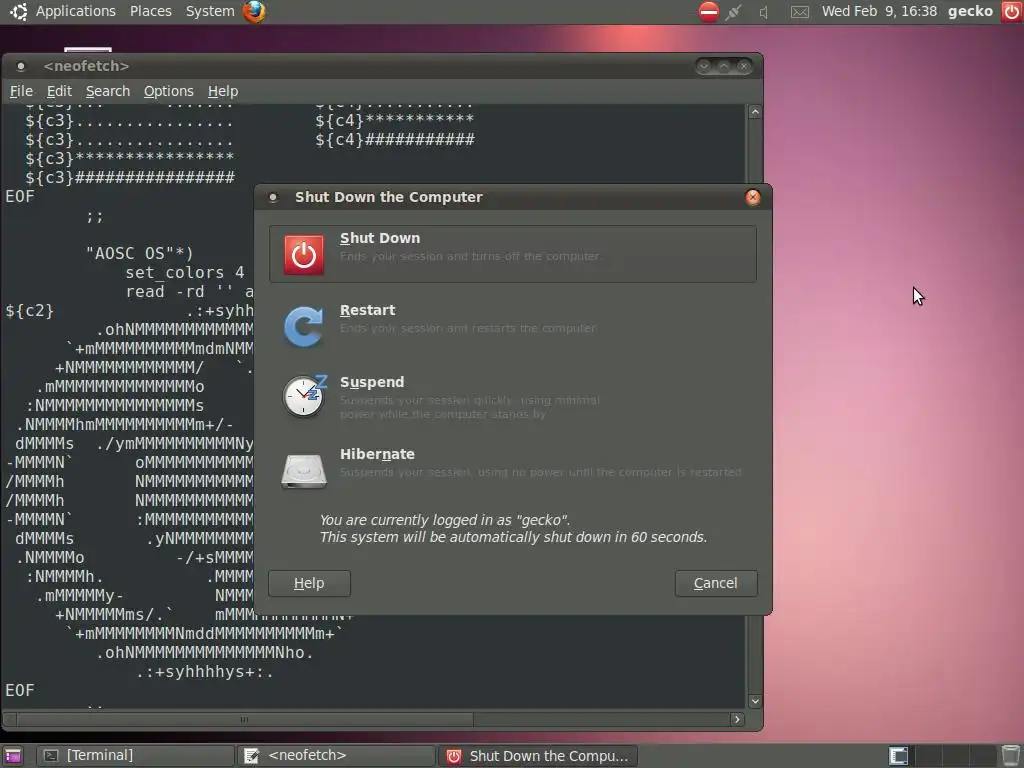Screen dimensions: 1024x768
Task: Switch to neofetch taskbar entry
Action: coord(336,756)
